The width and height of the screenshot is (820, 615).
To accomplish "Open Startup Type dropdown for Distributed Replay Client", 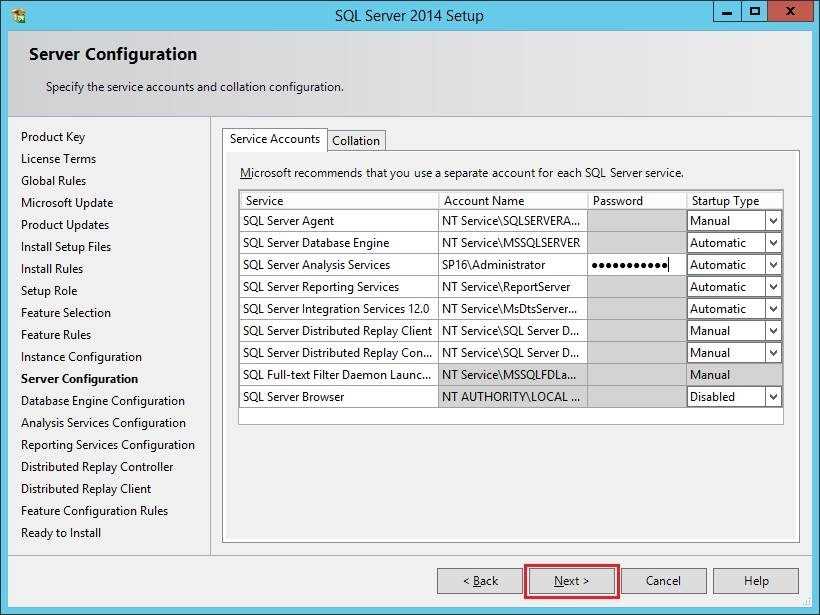I will 773,331.
